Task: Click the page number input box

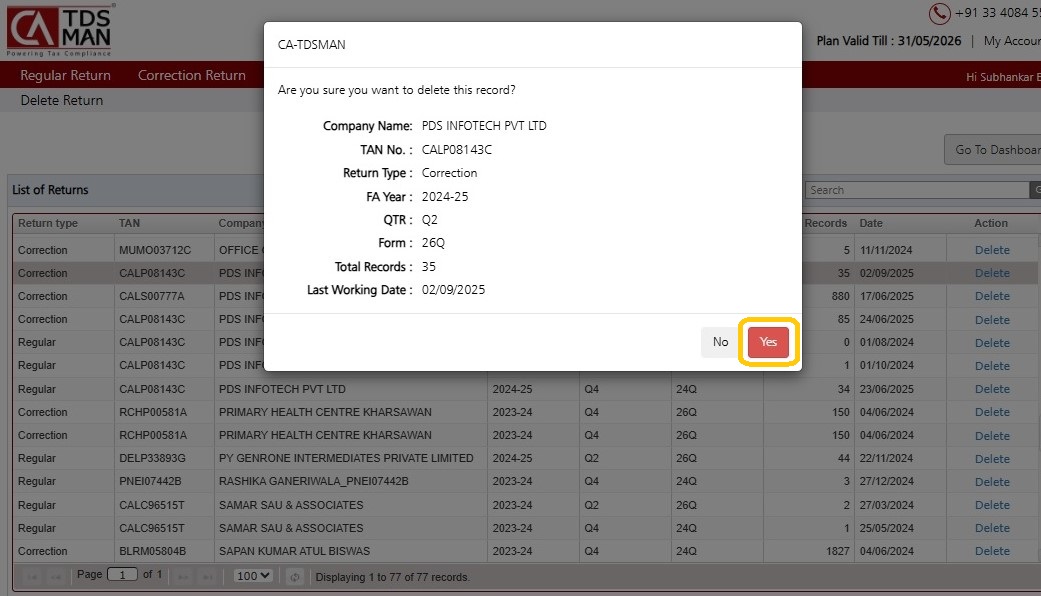Action: point(122,575)
